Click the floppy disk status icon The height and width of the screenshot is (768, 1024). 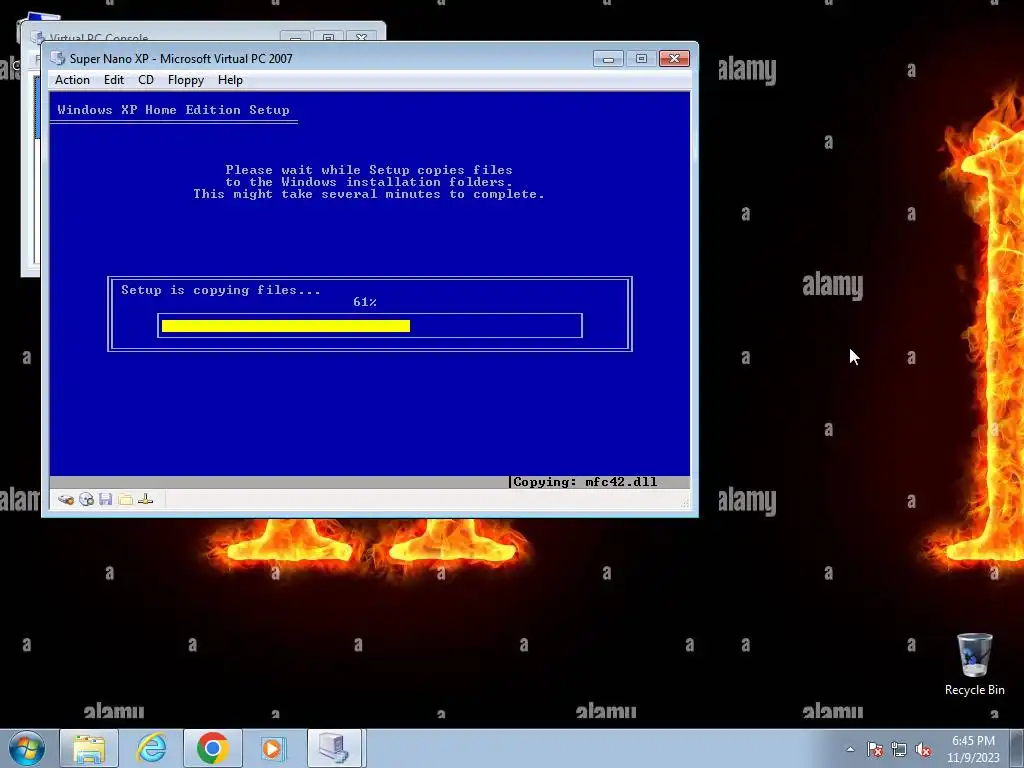click(106, 500)
